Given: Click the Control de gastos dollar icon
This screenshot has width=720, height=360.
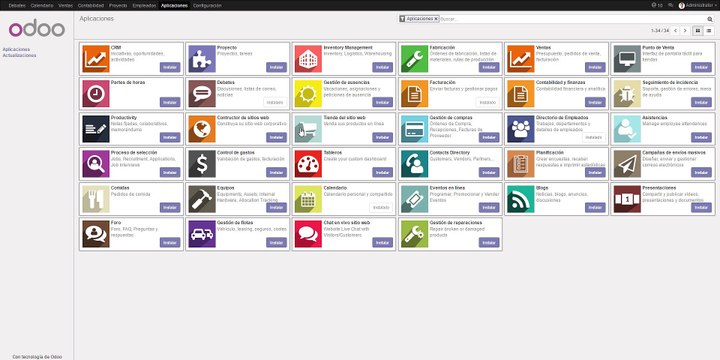Looking at the screenshot, I should click(x=202, y=164).
